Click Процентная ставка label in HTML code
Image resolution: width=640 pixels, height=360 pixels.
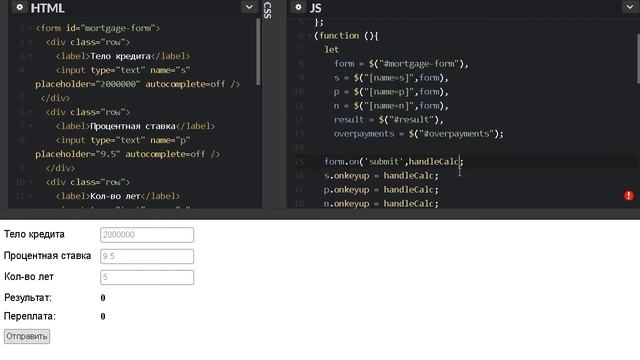pyautogui.click(x=135, y=126)
